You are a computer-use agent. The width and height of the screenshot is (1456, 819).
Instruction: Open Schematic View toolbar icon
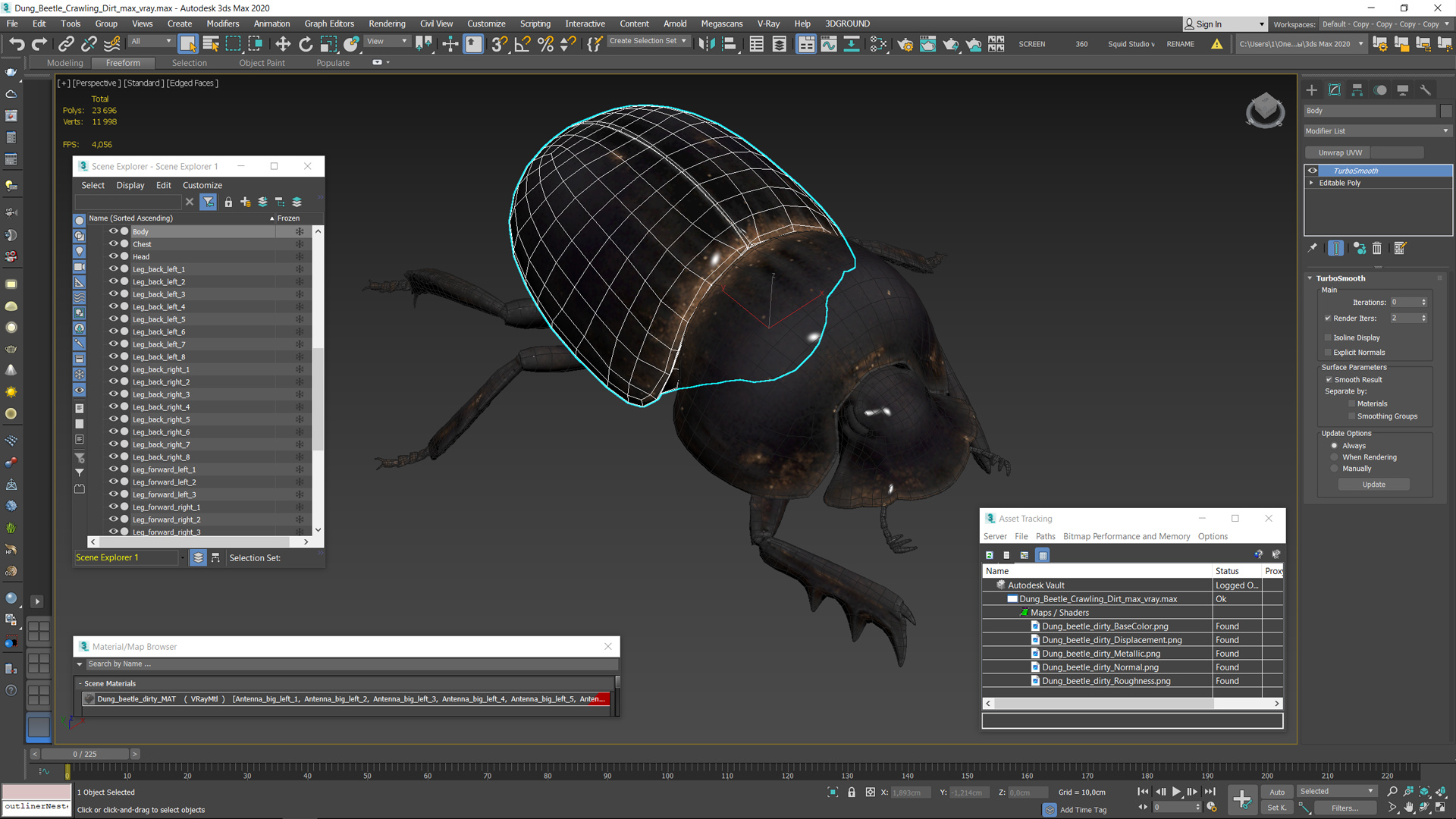[x=852, y=44]
